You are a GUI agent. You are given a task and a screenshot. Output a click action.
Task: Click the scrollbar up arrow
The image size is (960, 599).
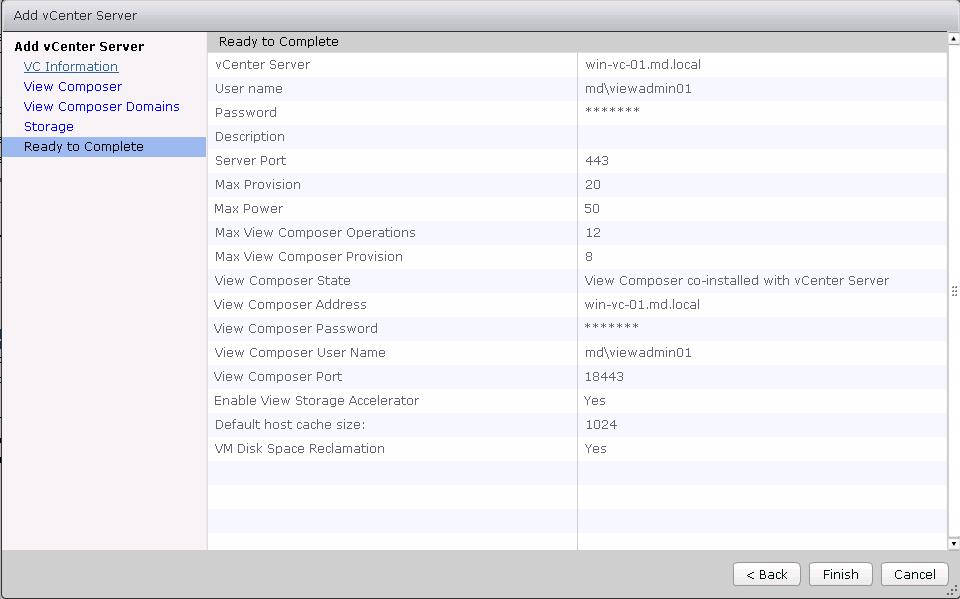(953, 39)
